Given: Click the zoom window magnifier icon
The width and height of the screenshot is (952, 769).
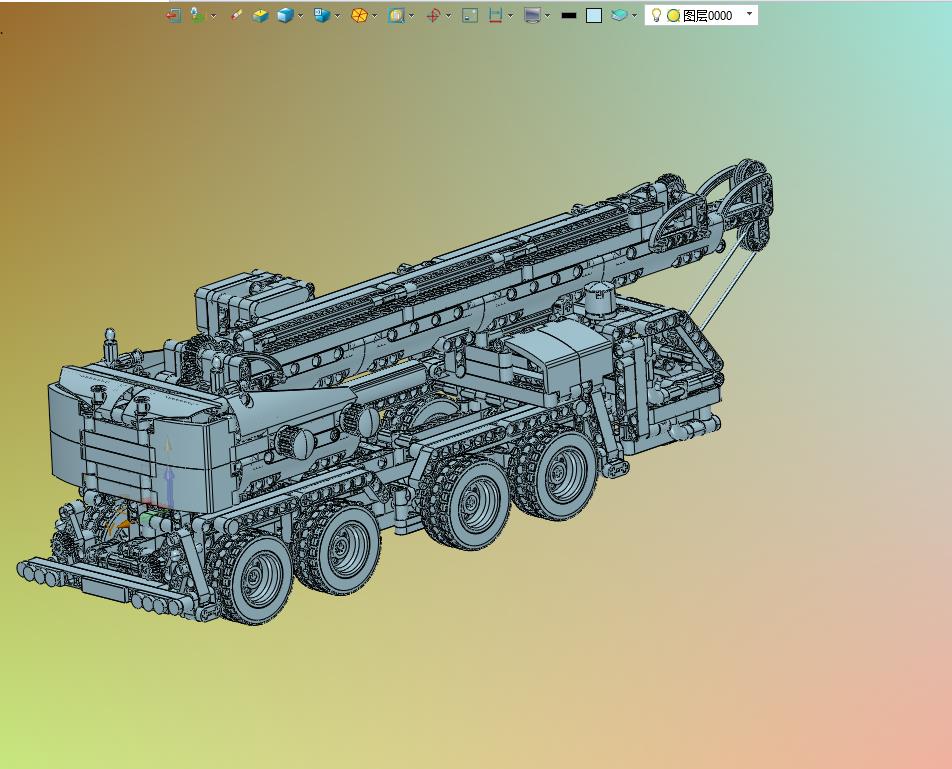Looking at the screenshot, I should coord(396,16).
